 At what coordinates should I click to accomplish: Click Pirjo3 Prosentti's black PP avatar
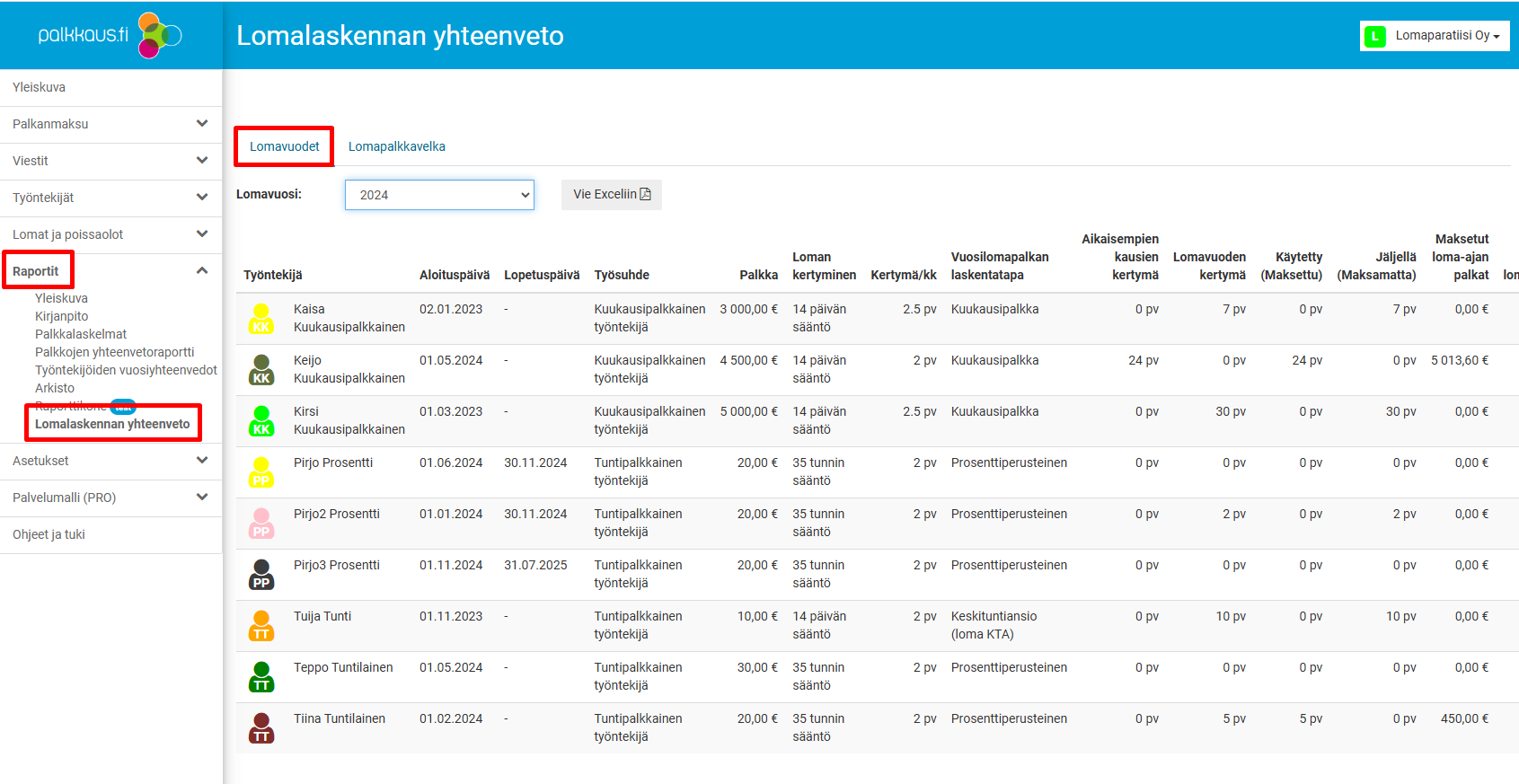tap(261, 575)
